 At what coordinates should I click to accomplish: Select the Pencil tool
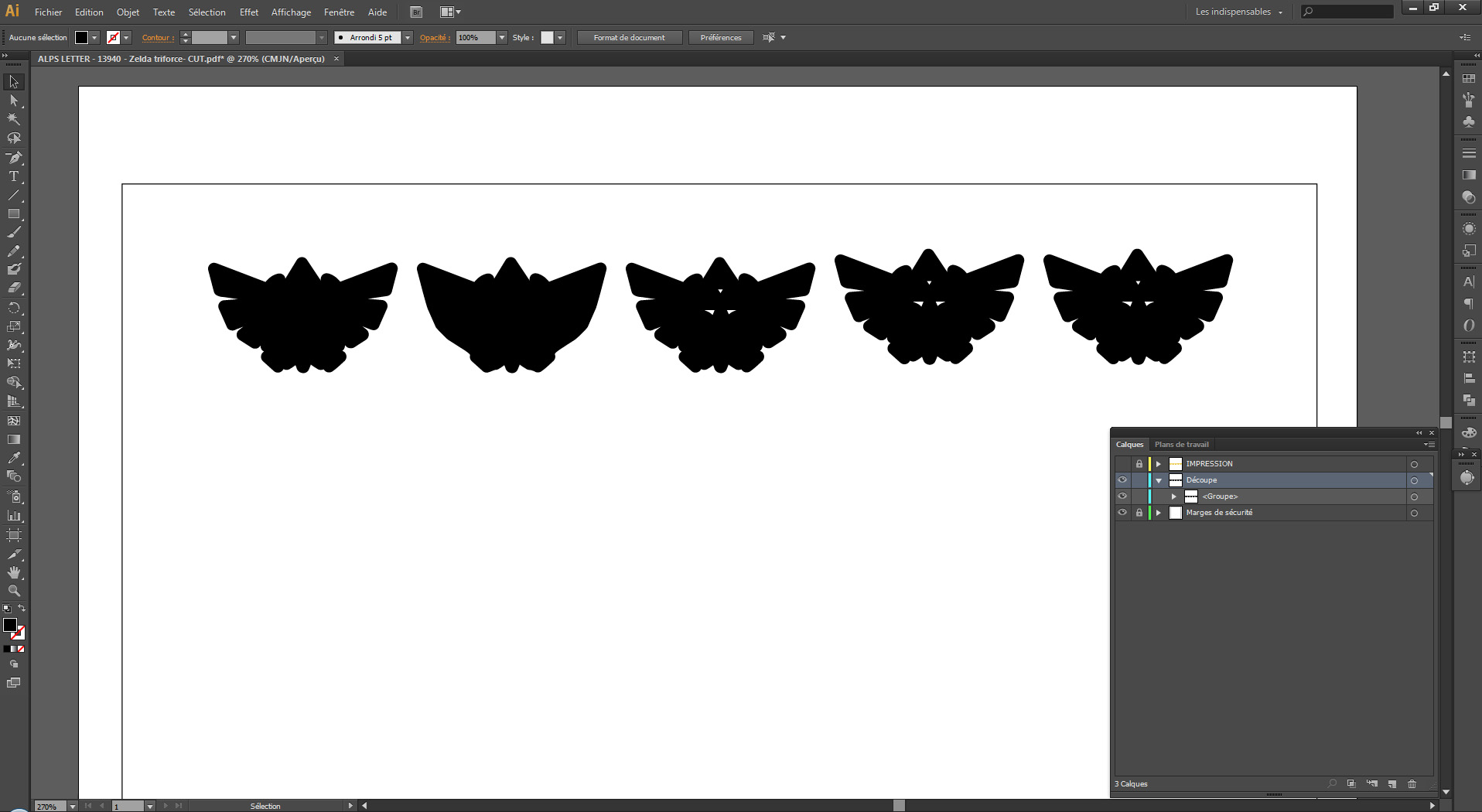point(14,251)
